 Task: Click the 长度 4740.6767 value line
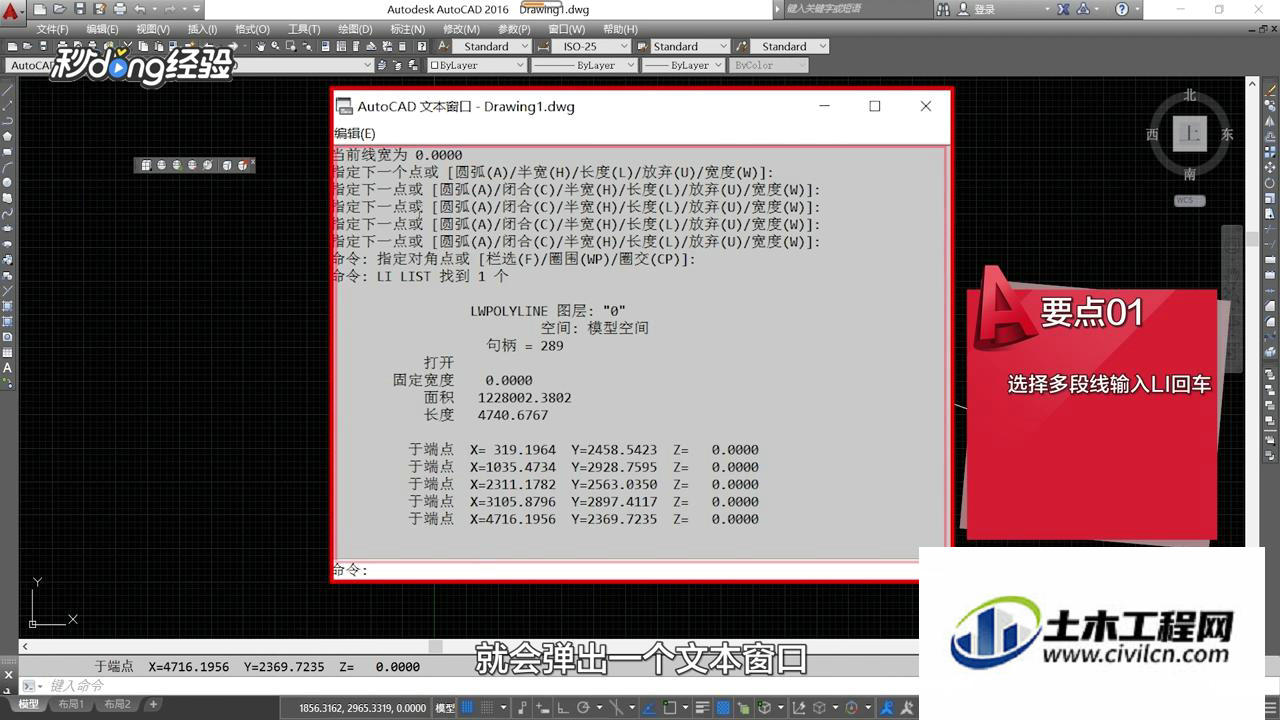[486, 415]
